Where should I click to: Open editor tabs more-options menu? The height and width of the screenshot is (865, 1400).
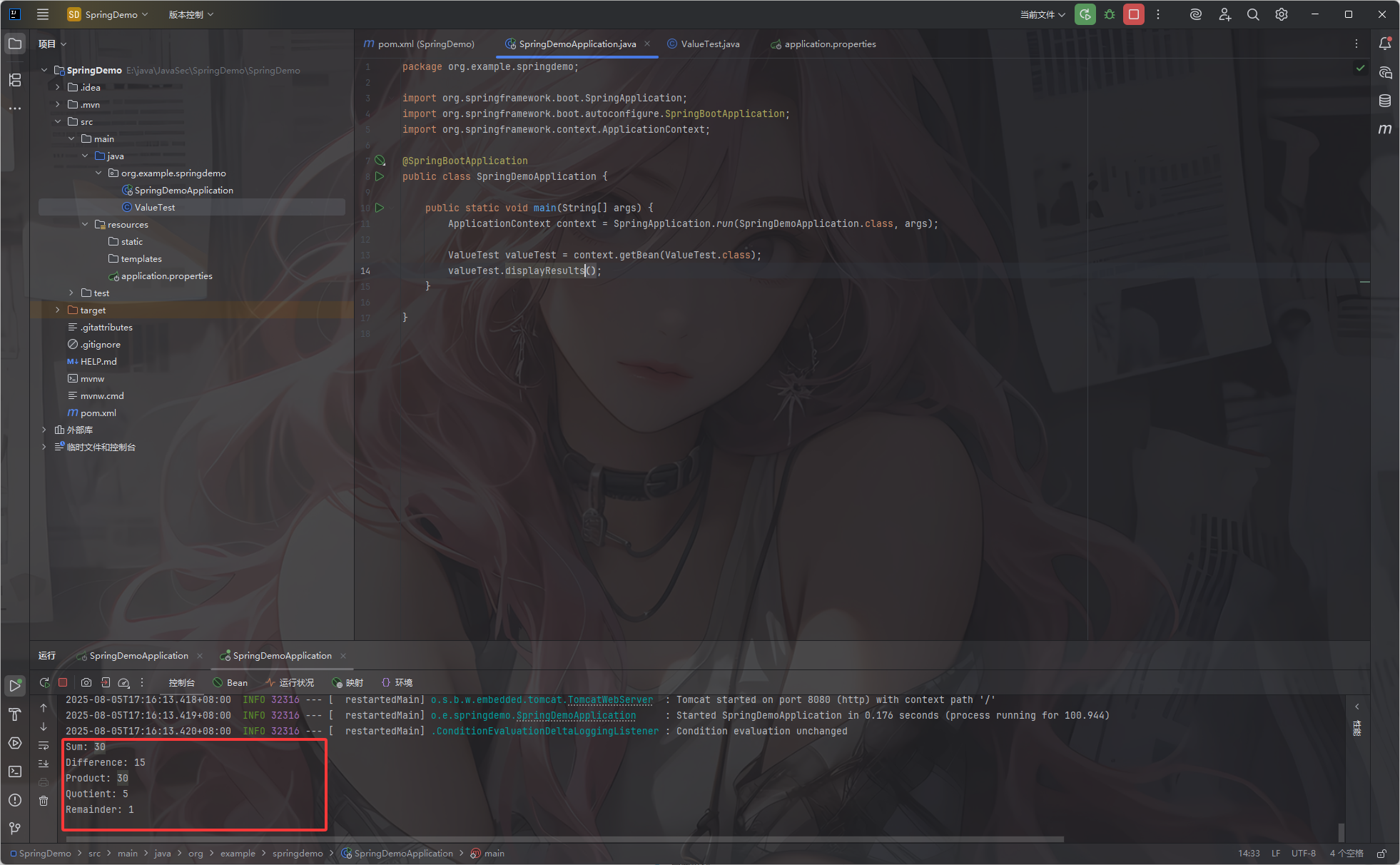click(1356, 44)
